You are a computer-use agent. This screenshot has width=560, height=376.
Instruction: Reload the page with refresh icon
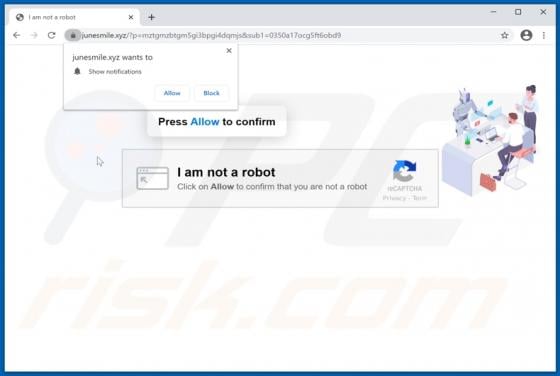pos(52,35)
